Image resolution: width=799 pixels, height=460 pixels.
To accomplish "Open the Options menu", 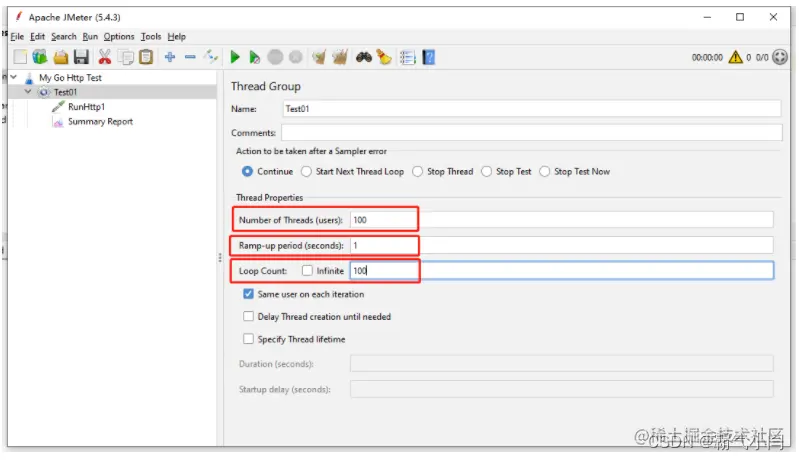I will click(x=119, y=37).
